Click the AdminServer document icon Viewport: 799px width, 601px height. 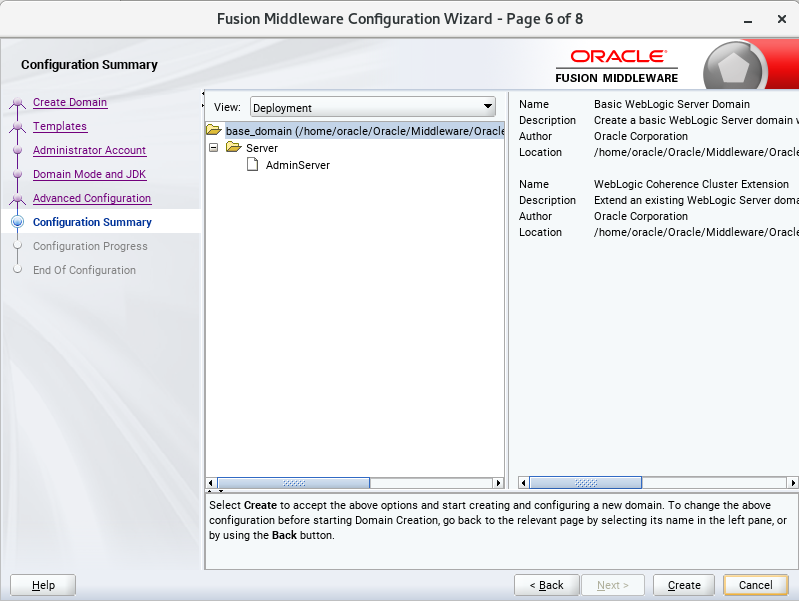click(253, 165)
